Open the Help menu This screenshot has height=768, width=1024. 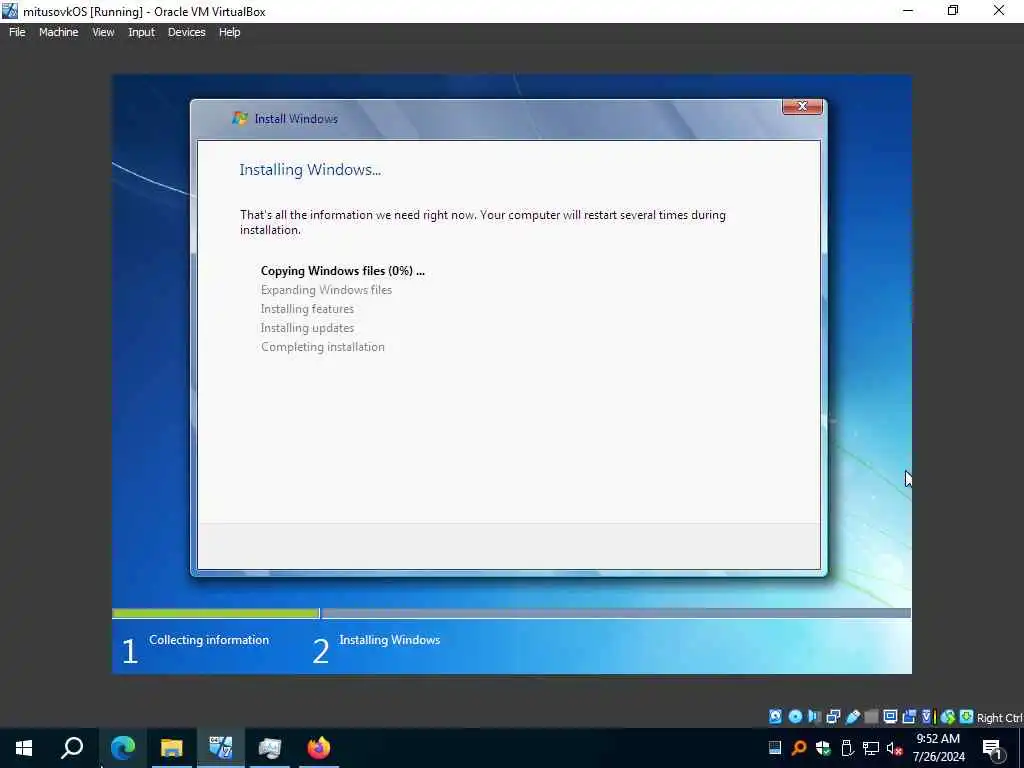(x=229, y=32)
